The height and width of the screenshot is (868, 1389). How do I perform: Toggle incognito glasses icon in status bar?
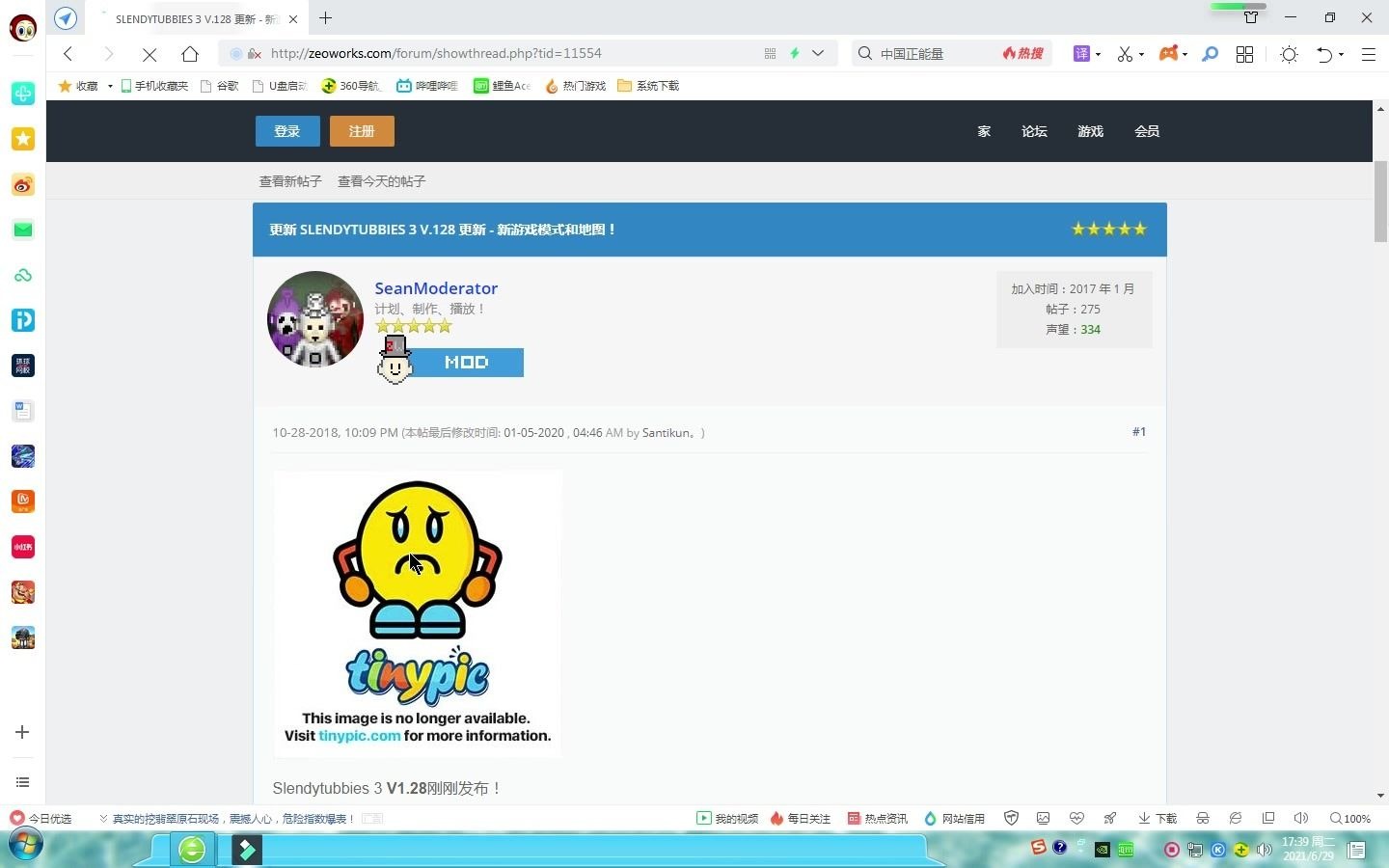pyautogui.click(x=1202, y=818)
